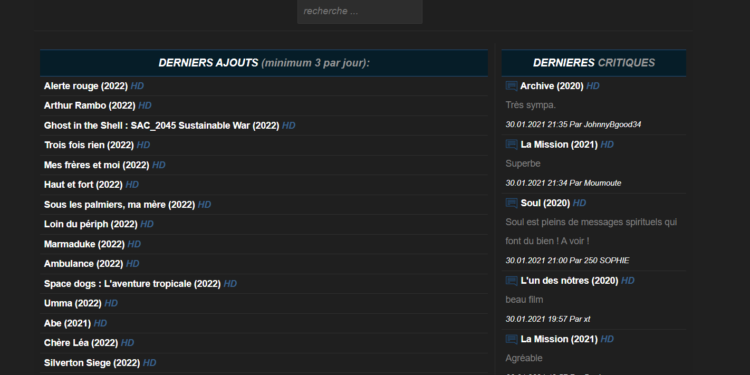Open Trois fois rien (2022)

(89, 145)
